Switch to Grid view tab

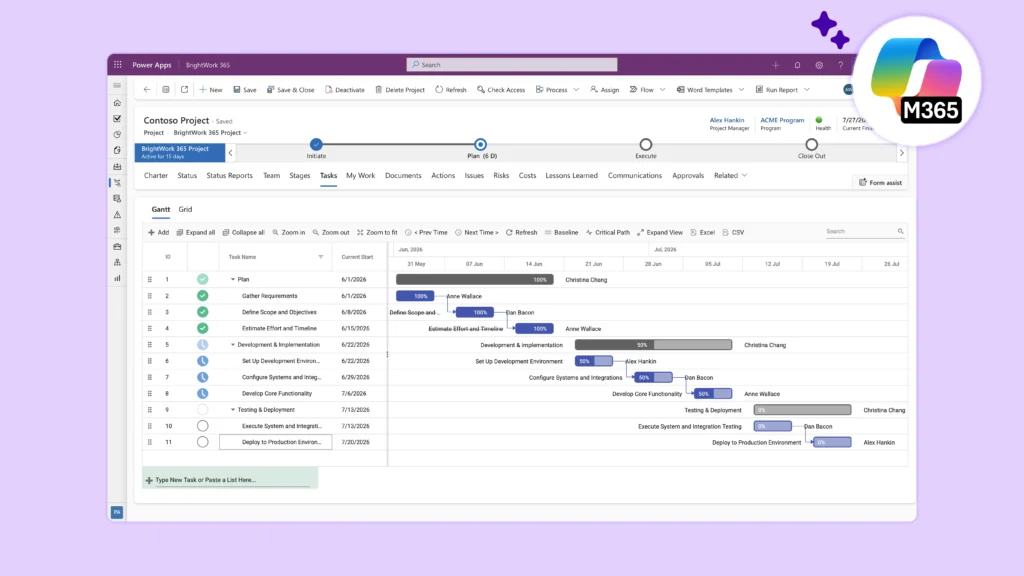(185, 209)
